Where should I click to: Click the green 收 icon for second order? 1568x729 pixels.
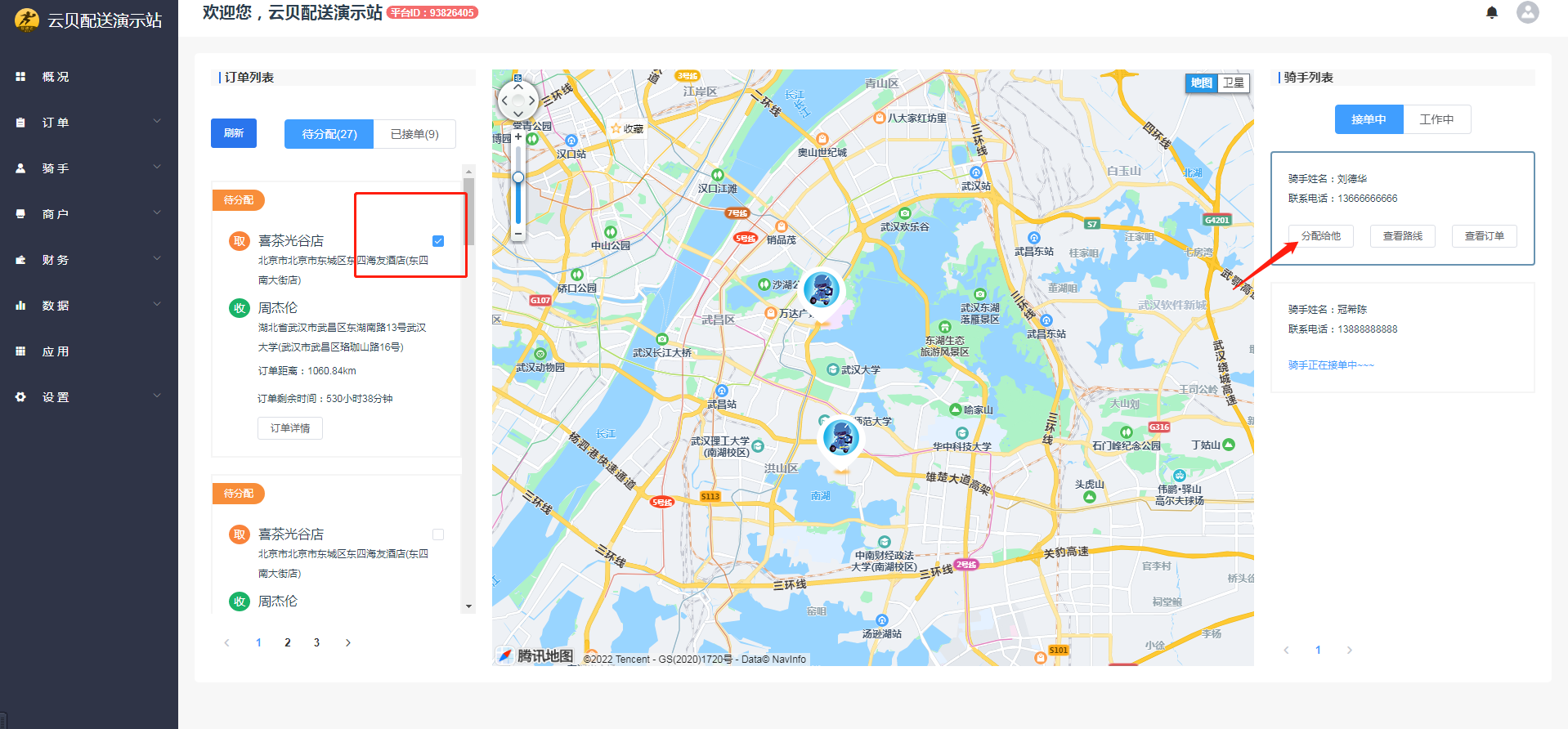[240, 602]
